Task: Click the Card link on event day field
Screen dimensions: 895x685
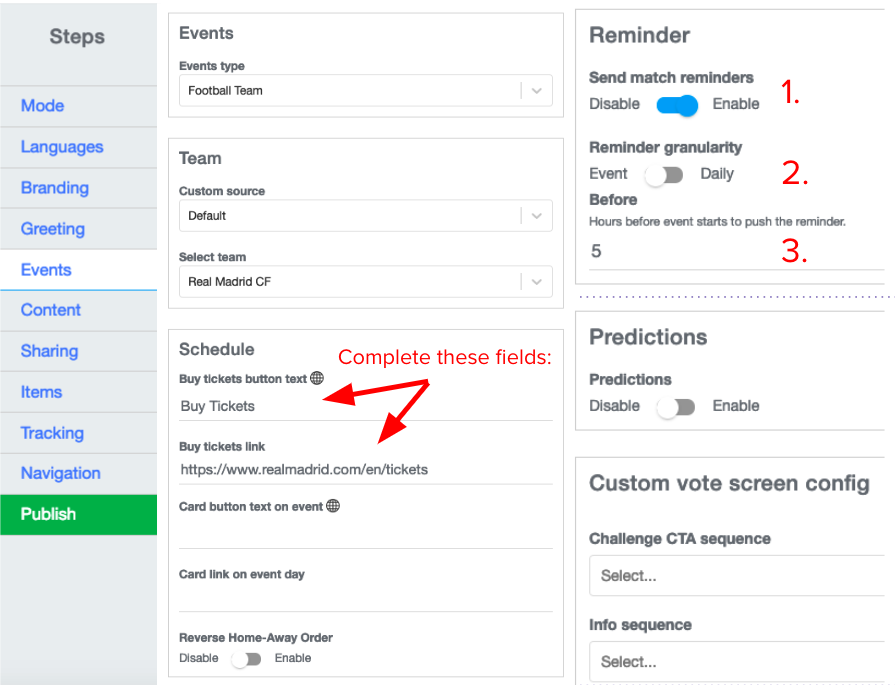Action: [365, 597]
